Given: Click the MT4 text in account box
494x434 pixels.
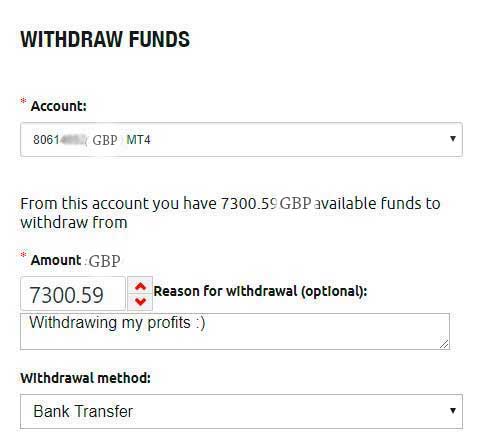Looking at the screenshot, I should [138, 140].
